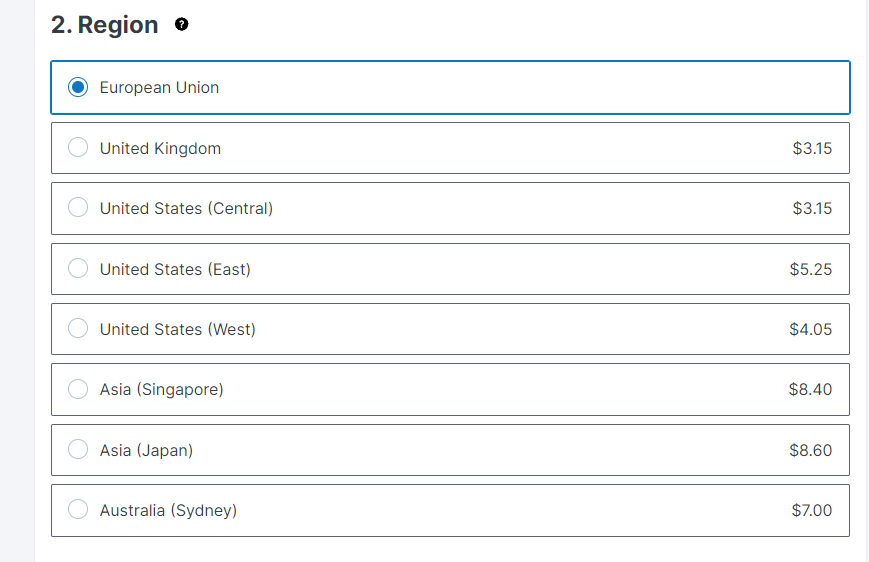This screenshot has height=562, width=869.
Task: Select the Asia (Japan) radio button
Action: tap(78, 449)
